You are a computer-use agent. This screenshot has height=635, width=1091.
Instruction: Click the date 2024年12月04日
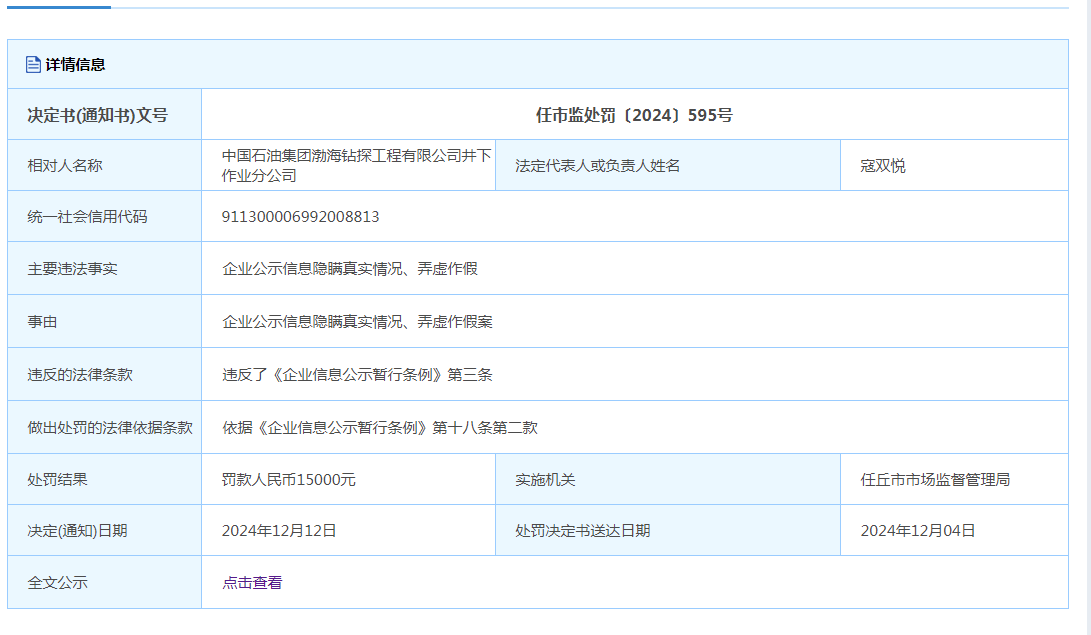(918, 531)
